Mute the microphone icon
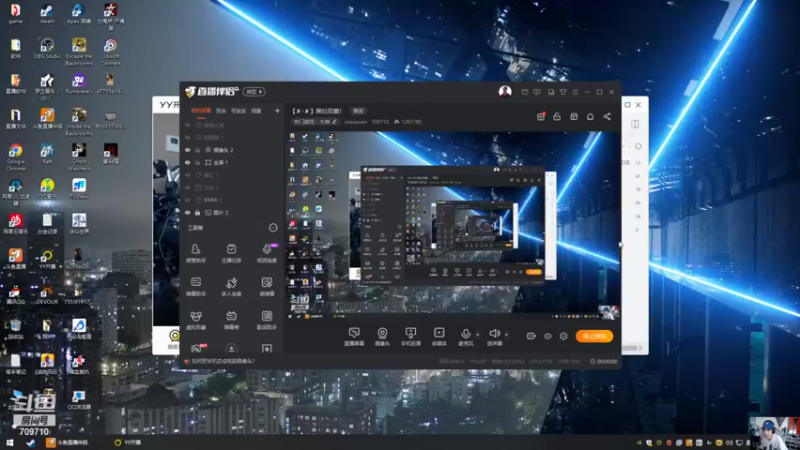The width and height of the screenshot is (800, 450). [465, 334]
